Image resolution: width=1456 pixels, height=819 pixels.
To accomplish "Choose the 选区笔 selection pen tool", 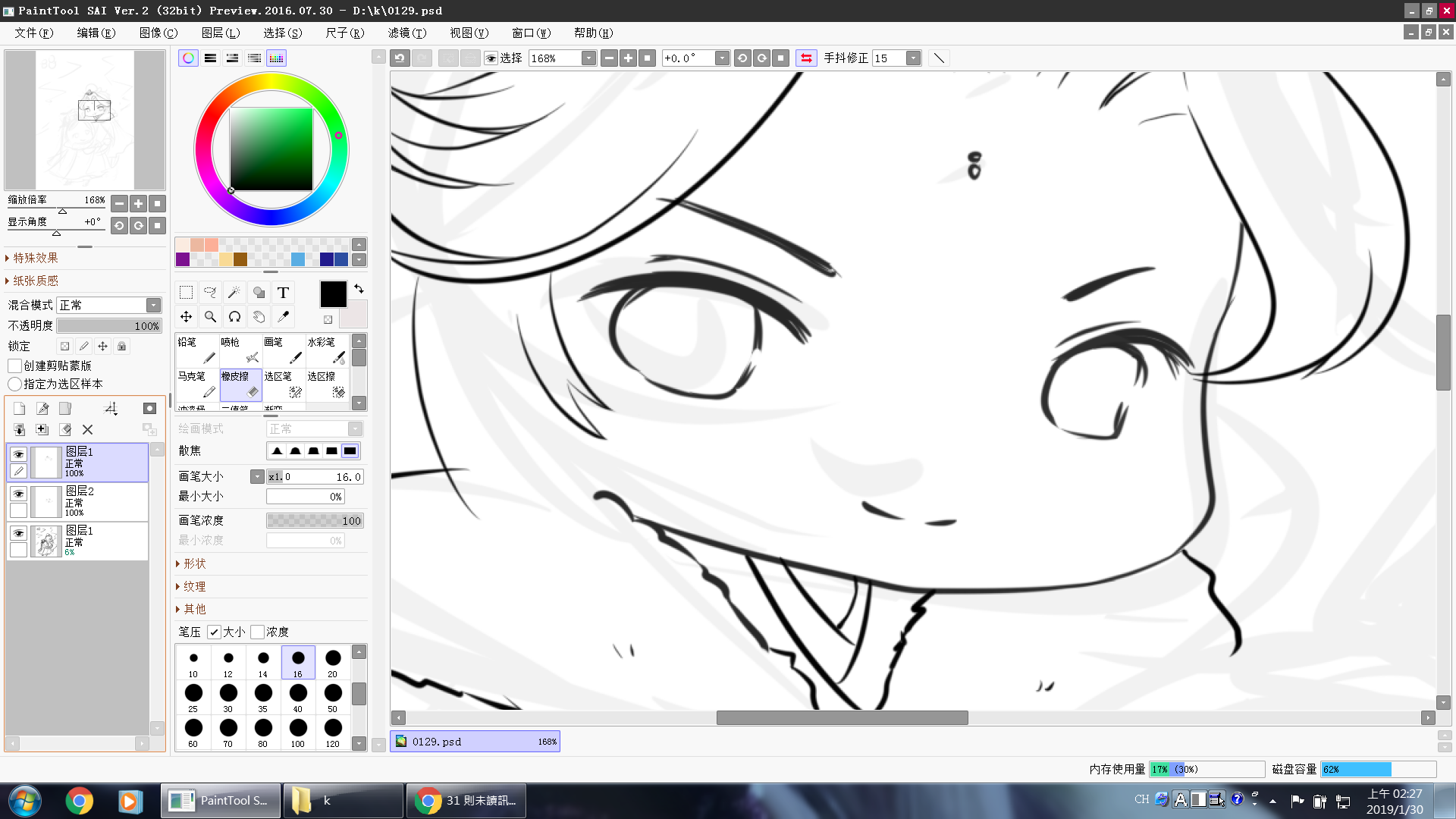I will (x=284, y=384).
